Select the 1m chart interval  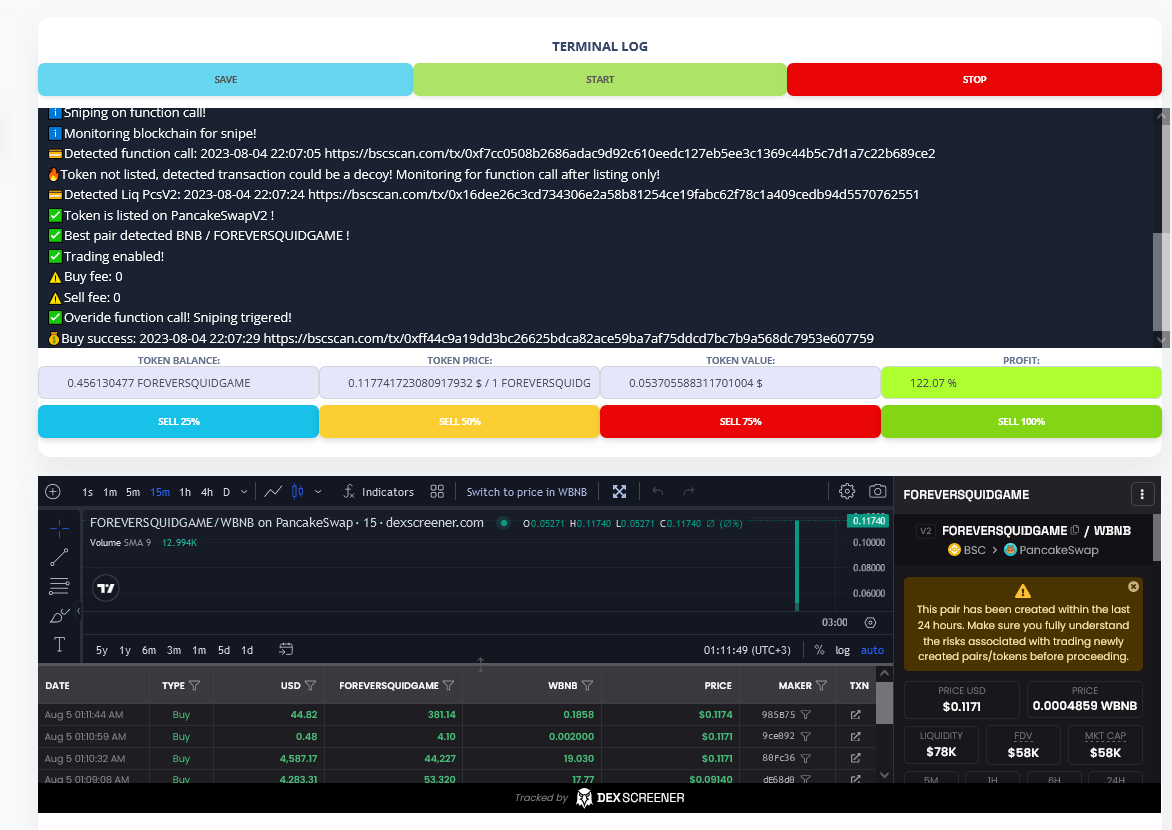tap(110, 492)
